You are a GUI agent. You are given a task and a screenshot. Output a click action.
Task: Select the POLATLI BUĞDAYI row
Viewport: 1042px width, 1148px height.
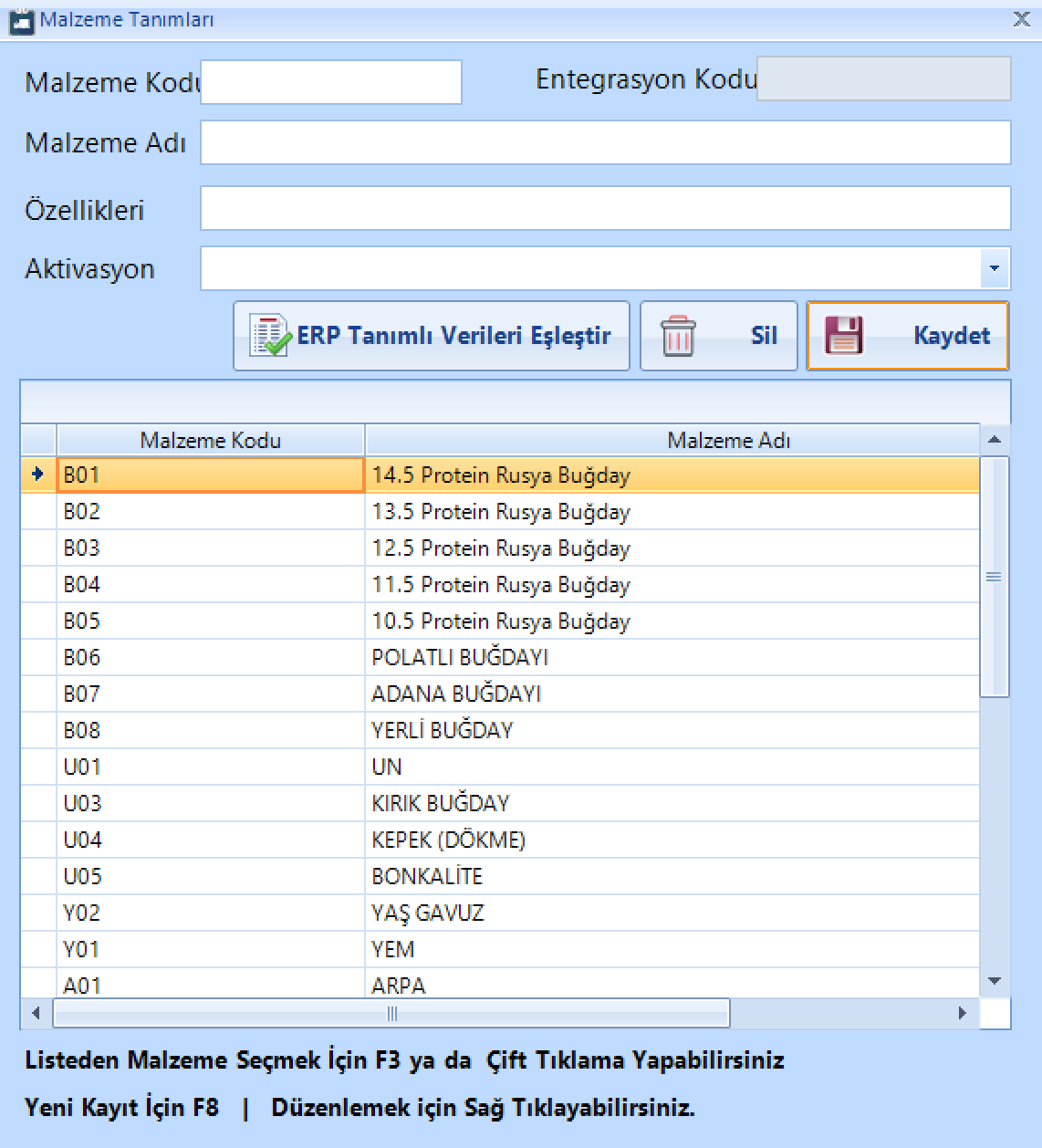point(460,657)
